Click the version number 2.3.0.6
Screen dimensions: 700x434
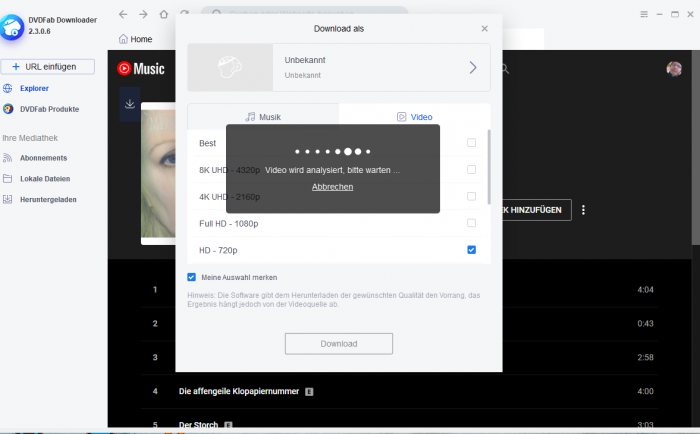pyautogui.click(x=39, y=31)
